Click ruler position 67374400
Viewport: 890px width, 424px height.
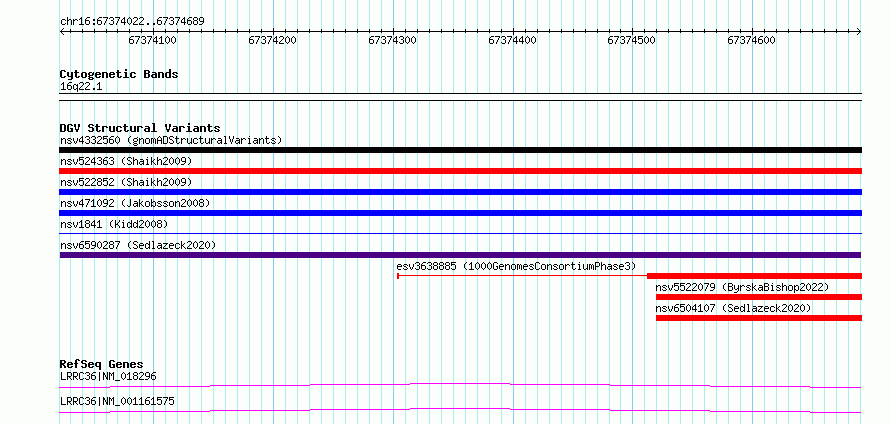point(513,40)
